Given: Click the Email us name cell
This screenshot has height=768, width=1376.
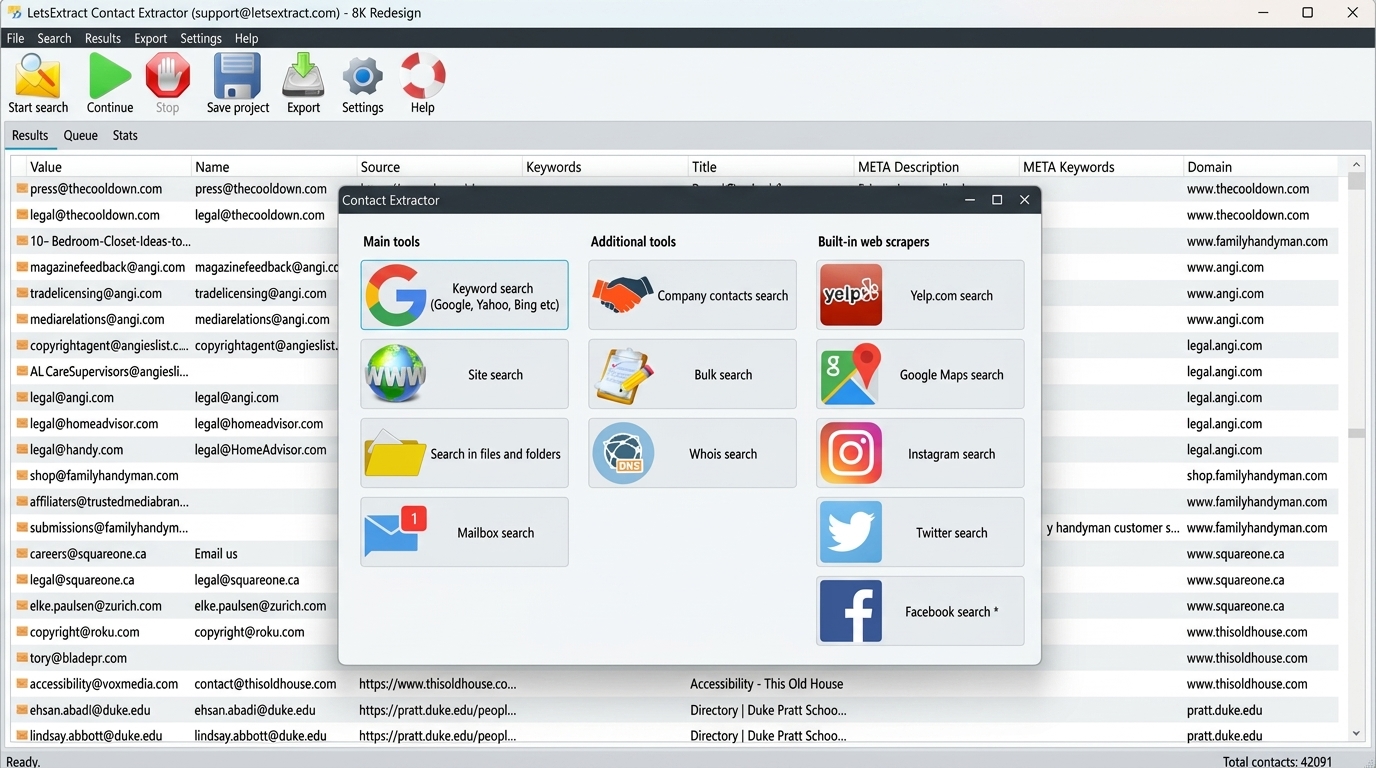Looking at the screenshot, I should click(216, 553).
